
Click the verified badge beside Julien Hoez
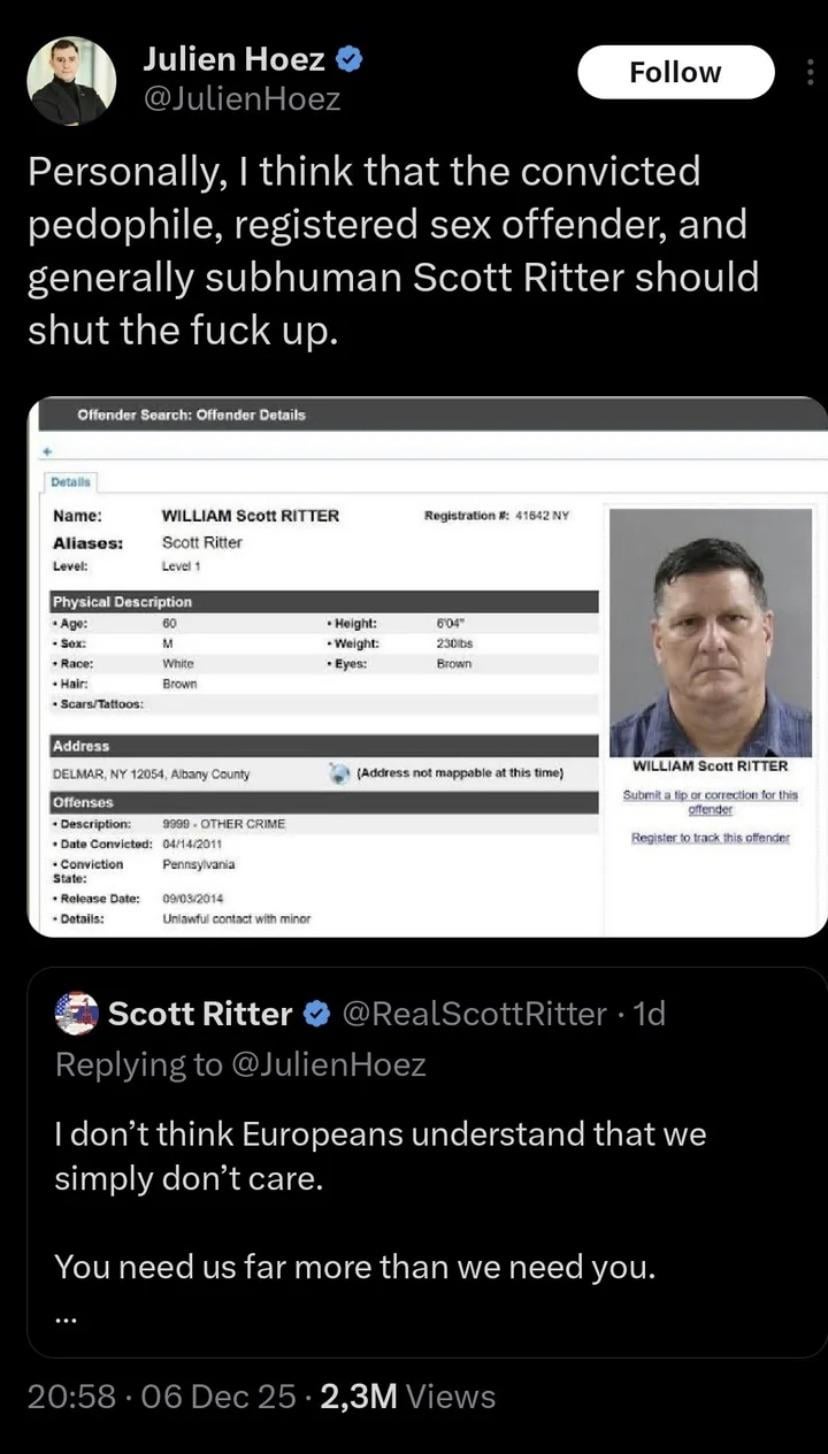[x=348, y=60]
